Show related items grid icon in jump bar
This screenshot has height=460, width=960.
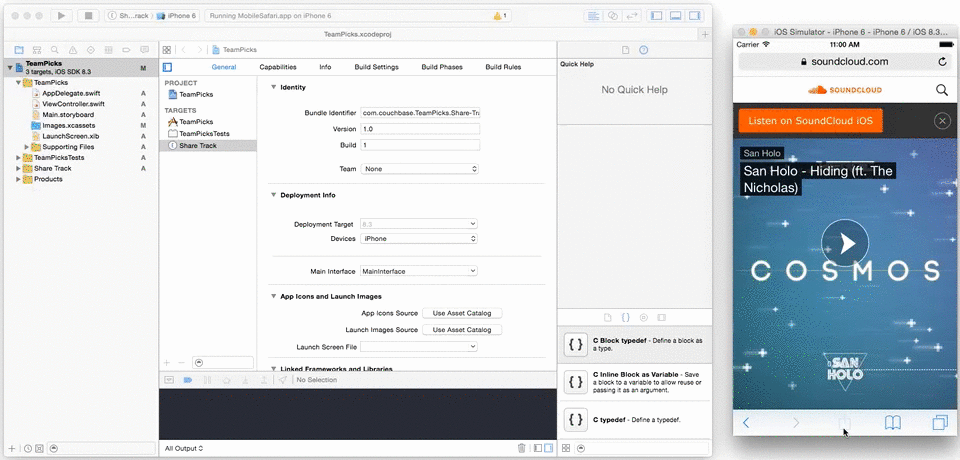(167, 50)
